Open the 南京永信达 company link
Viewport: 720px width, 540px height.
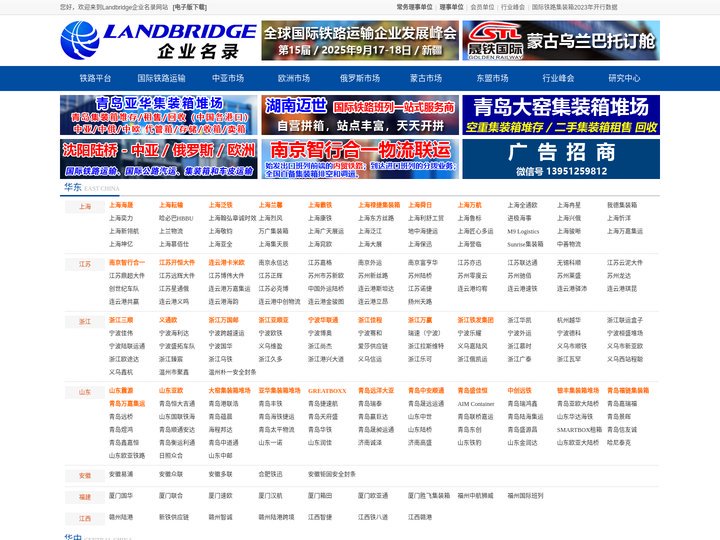point(273,263)
